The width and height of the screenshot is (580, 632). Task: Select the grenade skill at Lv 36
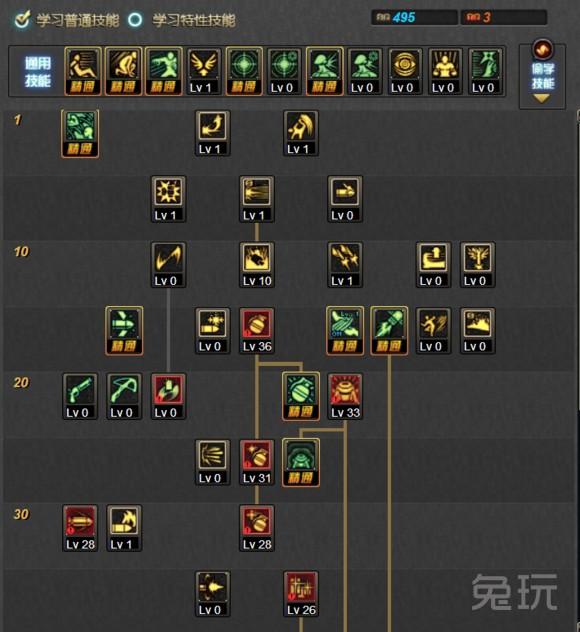257,331
